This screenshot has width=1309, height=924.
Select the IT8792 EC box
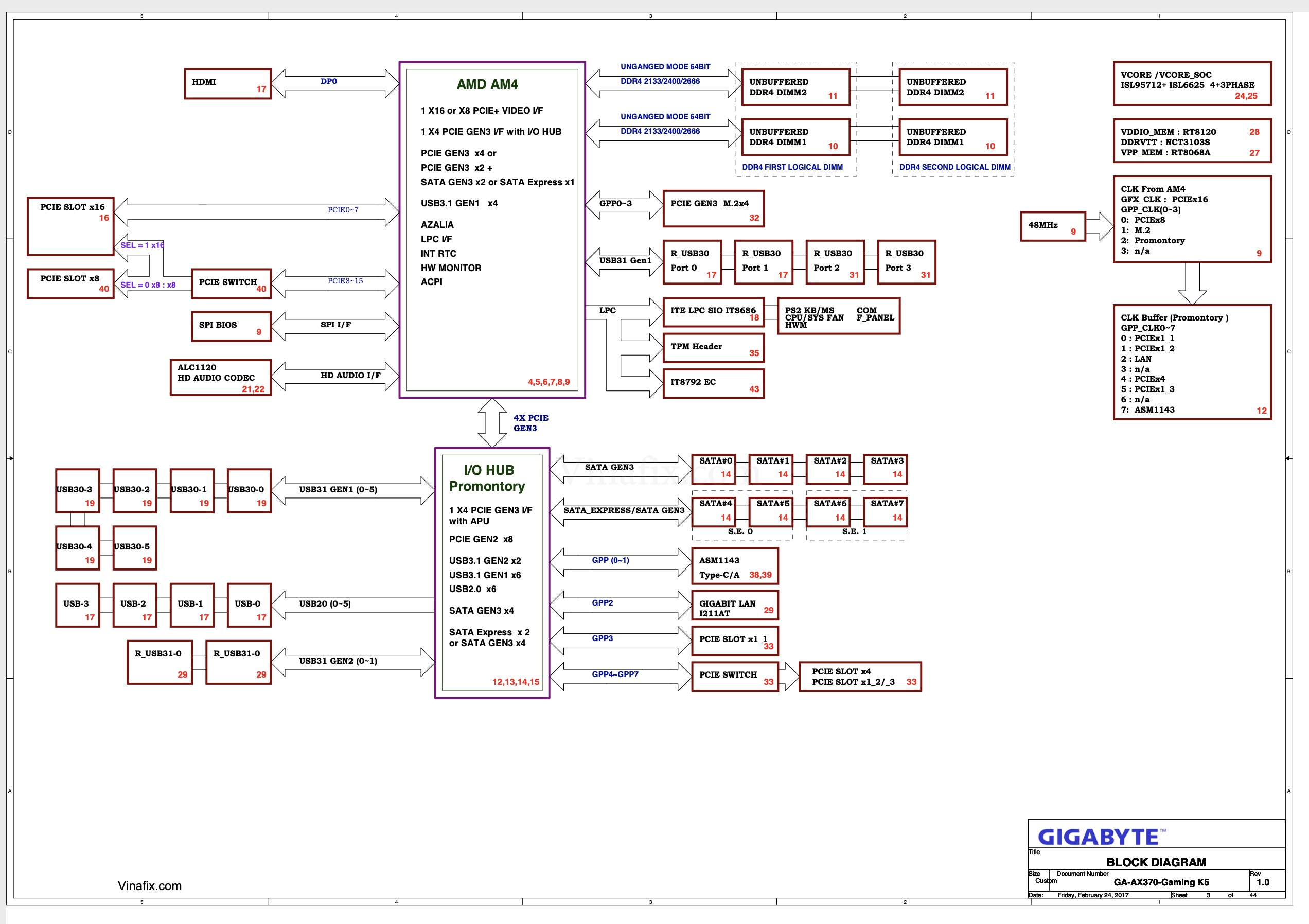(713, 384)
